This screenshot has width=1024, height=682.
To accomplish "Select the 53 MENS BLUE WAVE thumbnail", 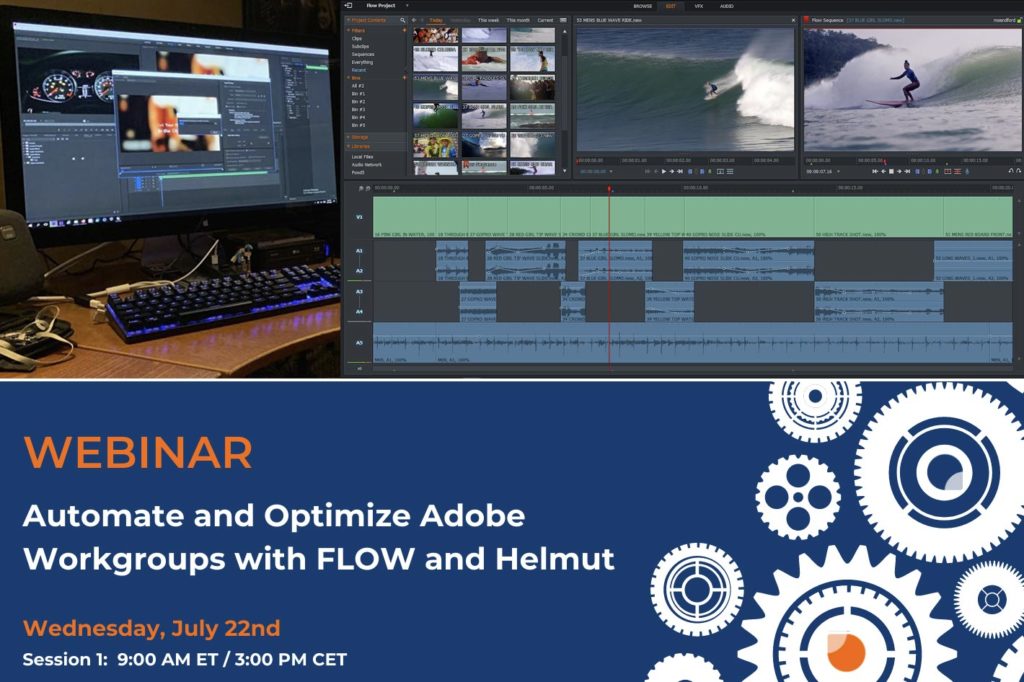I will click(x=436, y=88).
